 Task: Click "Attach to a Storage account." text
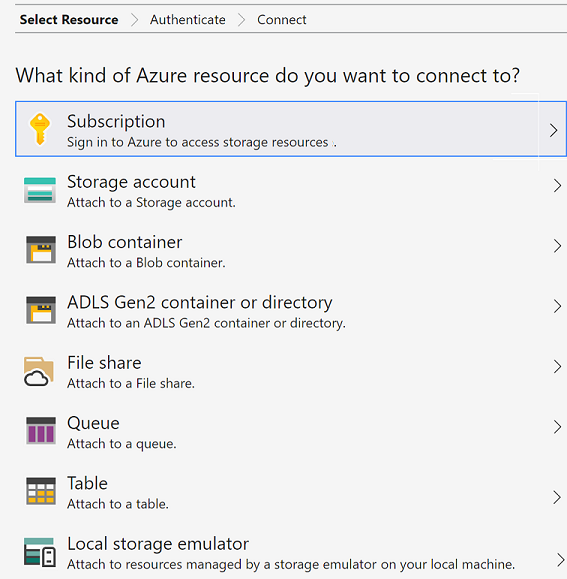point(151,202)
